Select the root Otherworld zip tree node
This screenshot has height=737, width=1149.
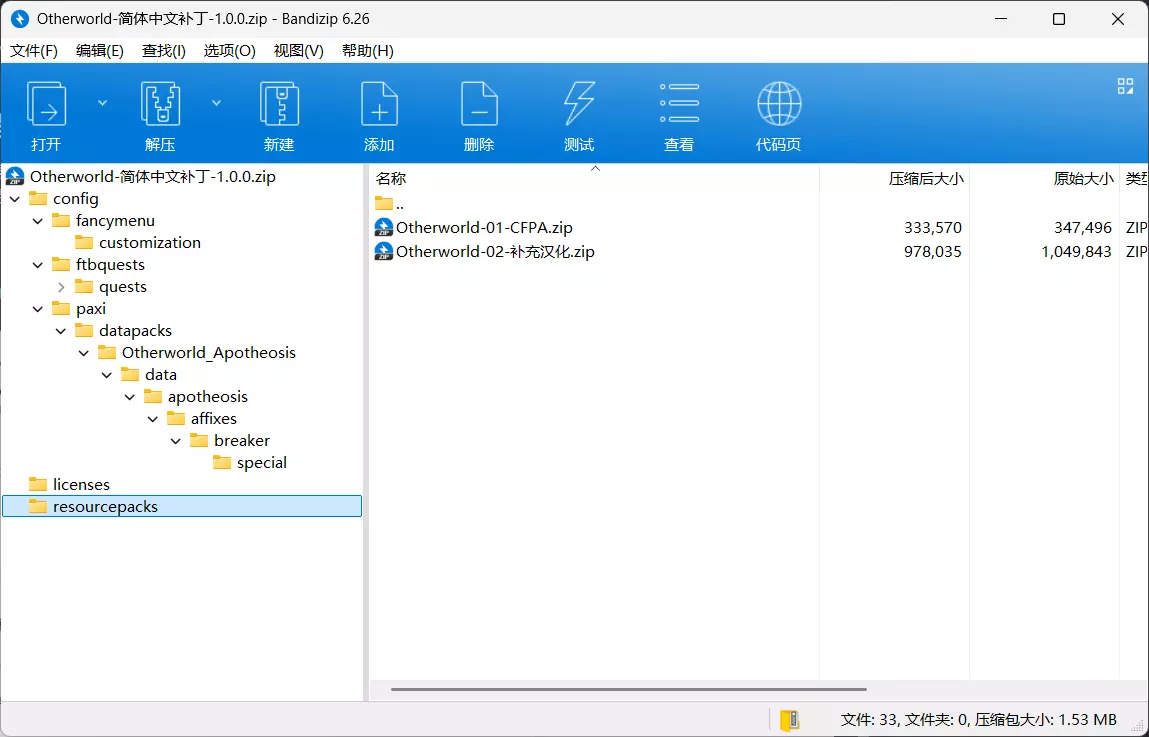[152, 177]
